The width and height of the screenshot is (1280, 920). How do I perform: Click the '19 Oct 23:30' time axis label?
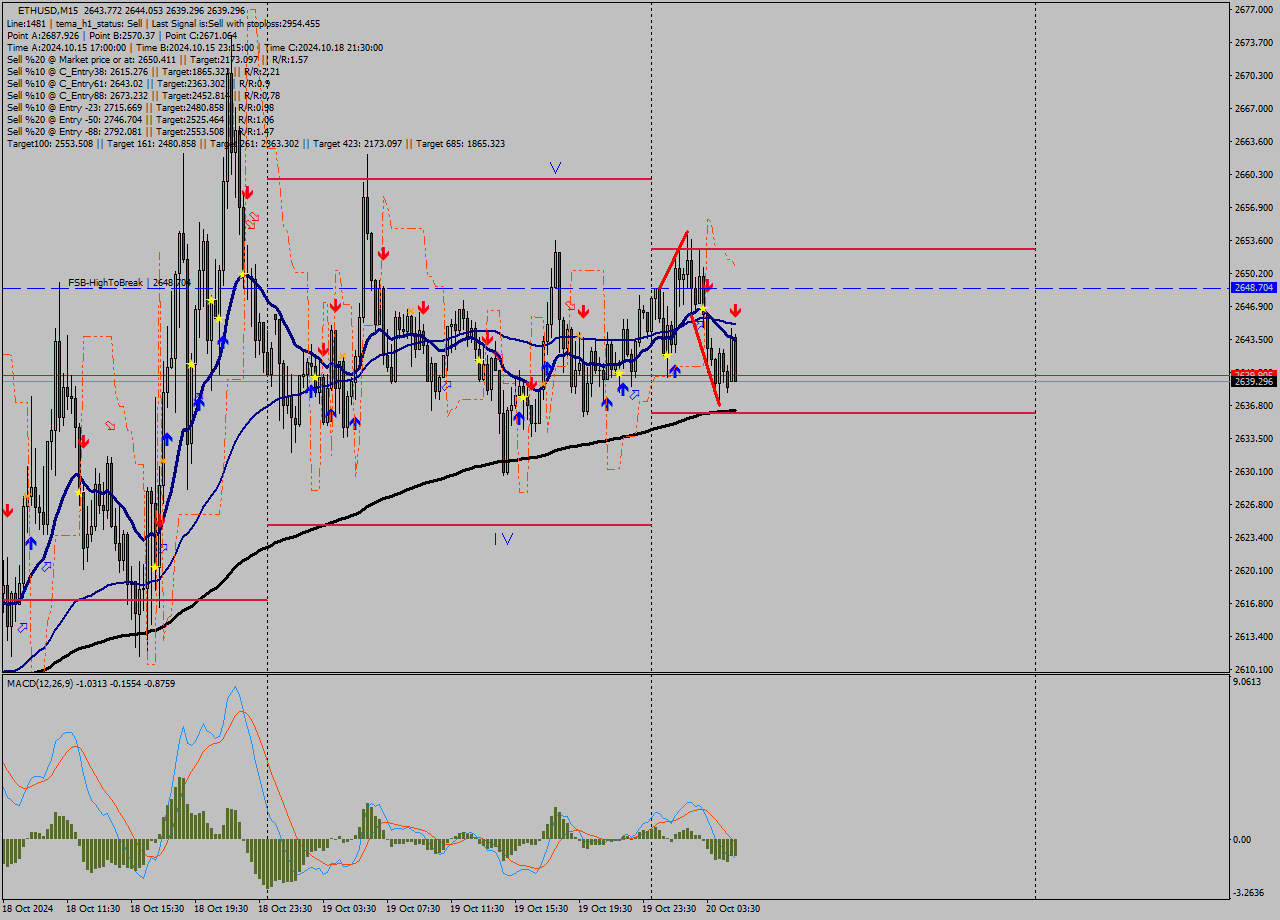(x=669, y=909)
